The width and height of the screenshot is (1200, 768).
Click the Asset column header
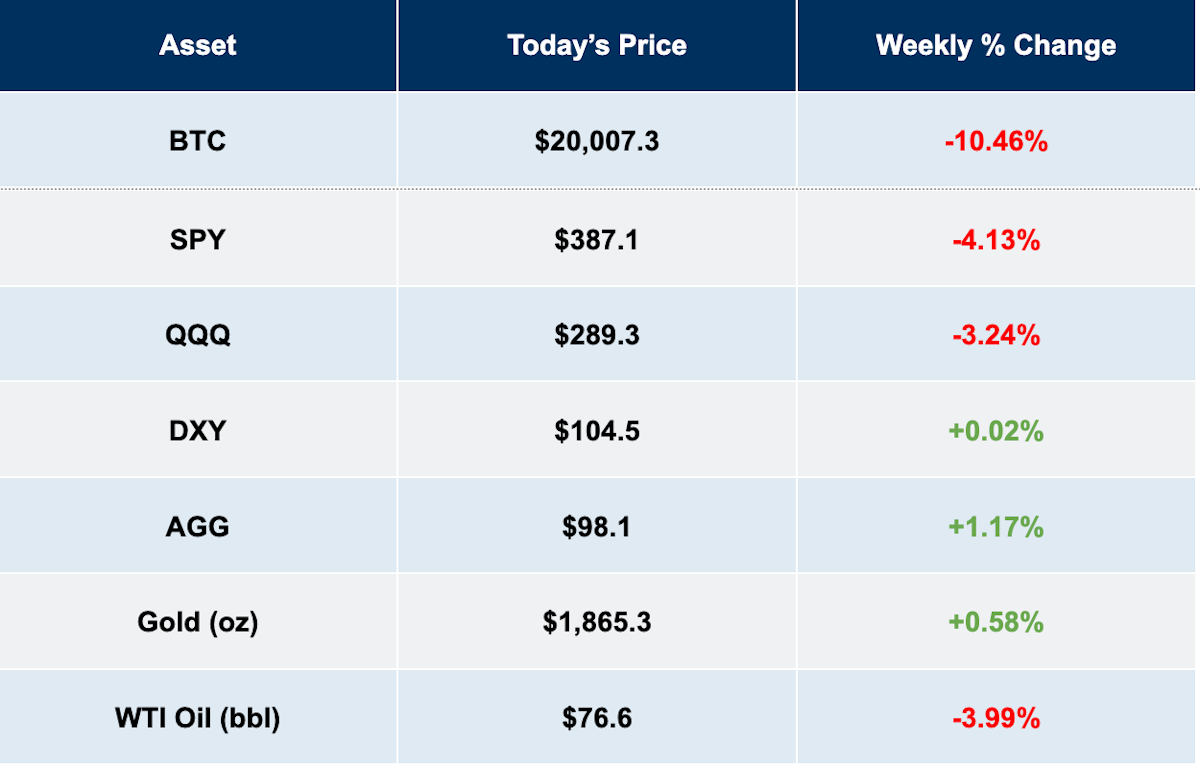(198, 45)
